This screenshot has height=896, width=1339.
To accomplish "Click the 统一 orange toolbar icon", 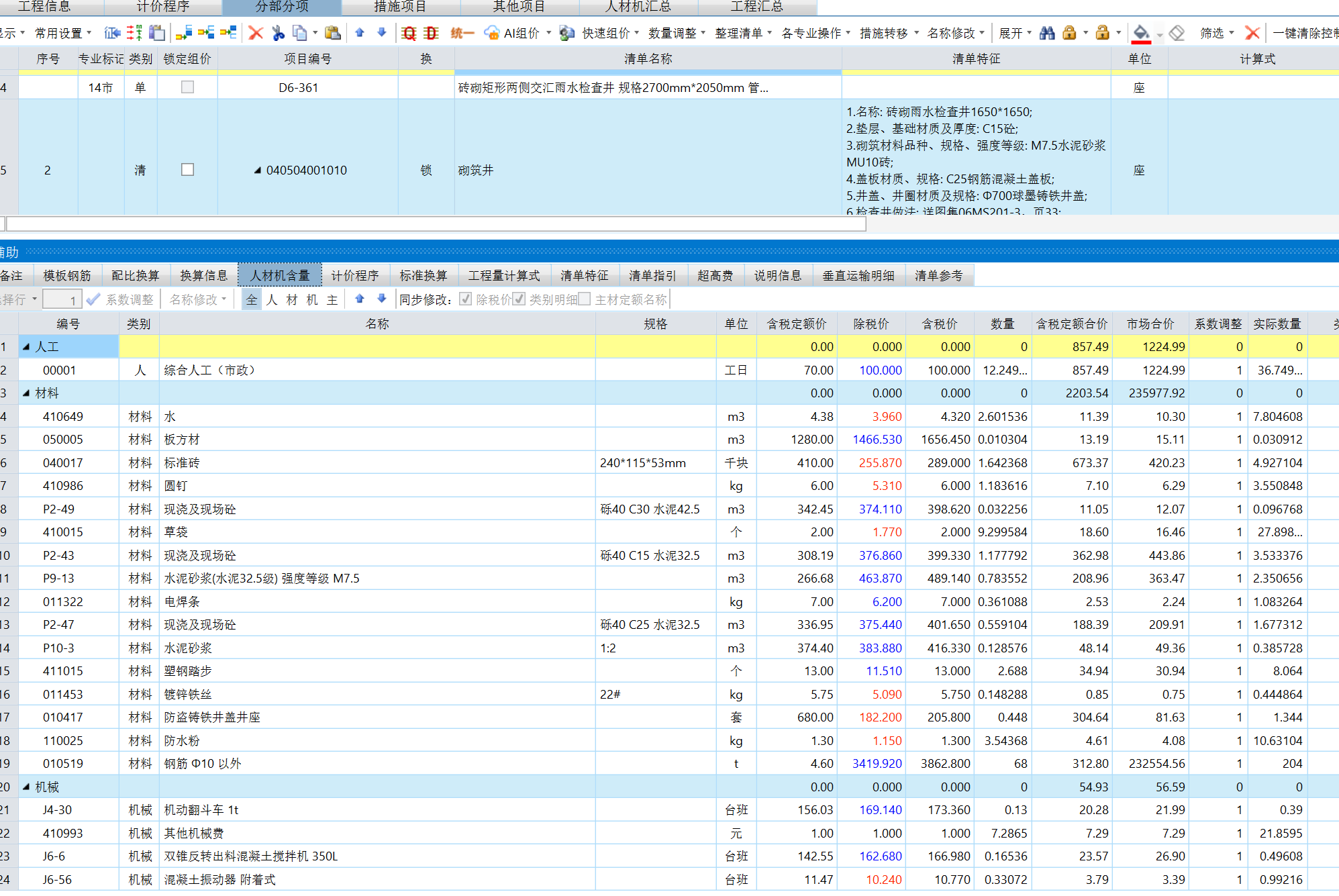I will point(462,33).
